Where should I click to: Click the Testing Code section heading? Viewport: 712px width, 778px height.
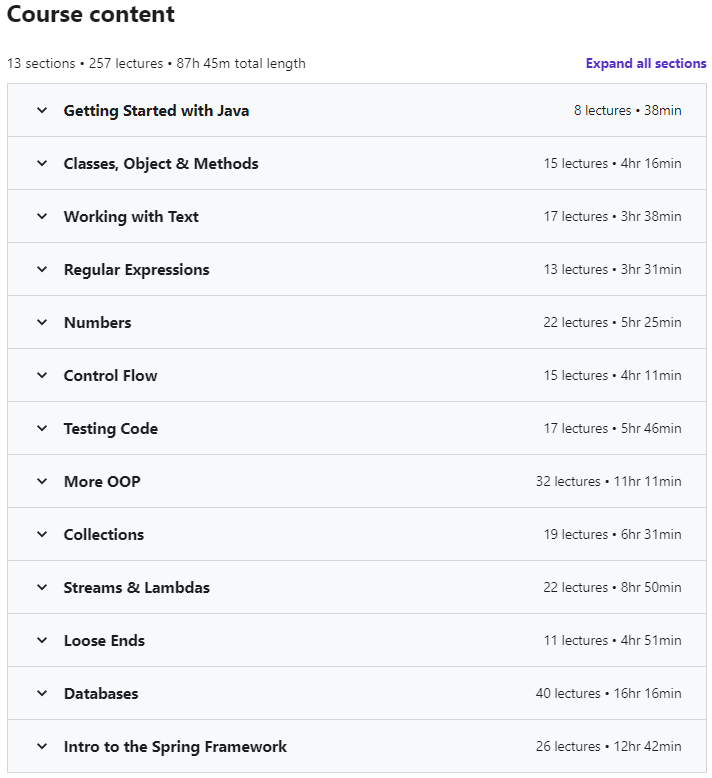pos(110,429)
